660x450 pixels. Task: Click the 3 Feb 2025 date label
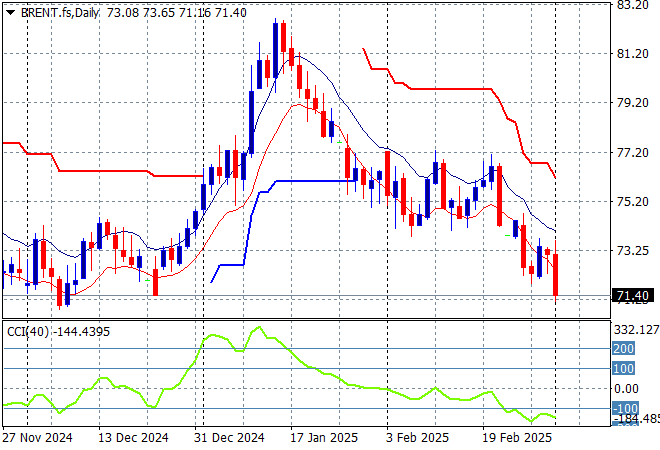coord(418,438)
